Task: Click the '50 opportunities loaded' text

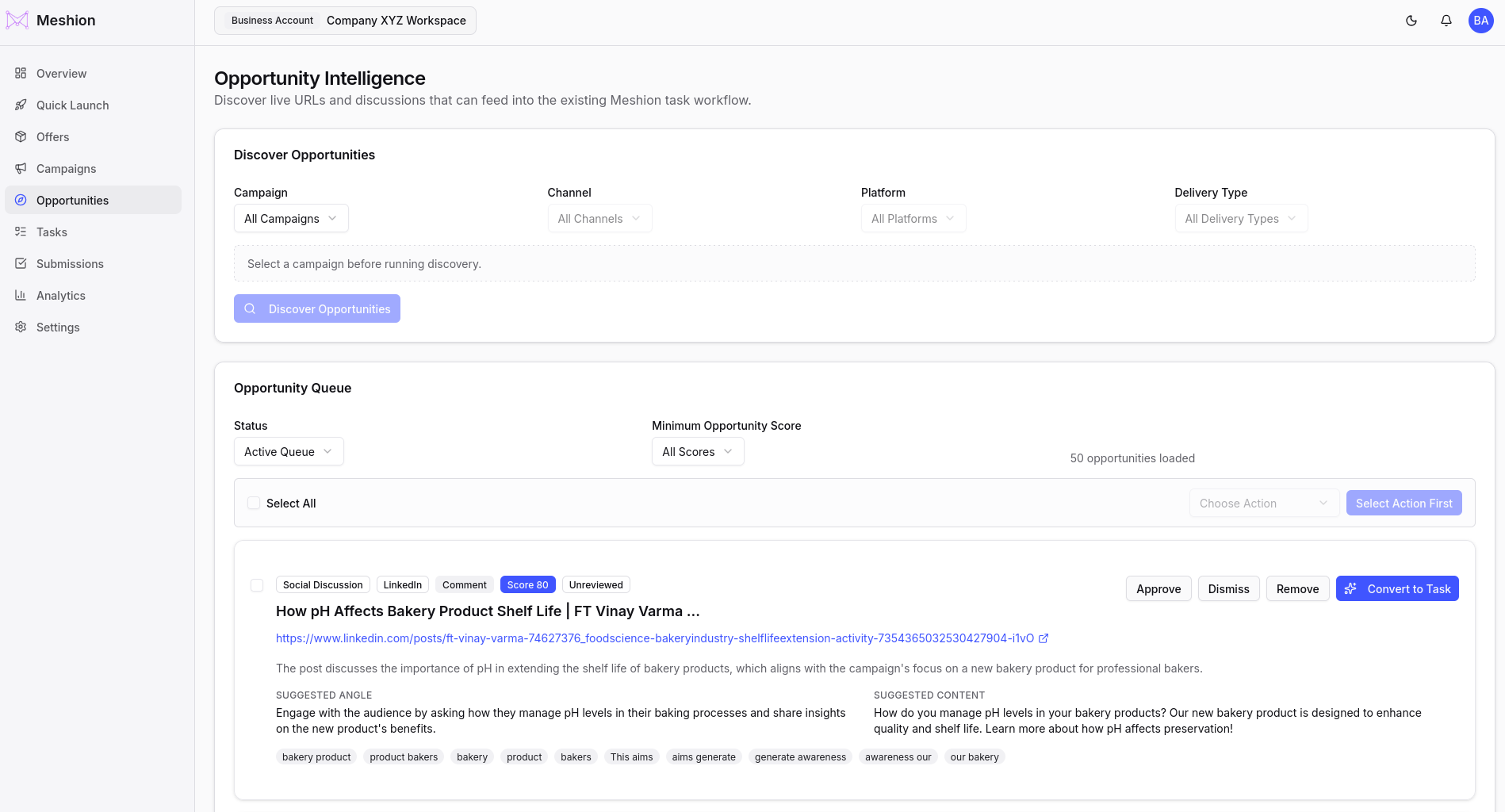Action: point(1132,458)
